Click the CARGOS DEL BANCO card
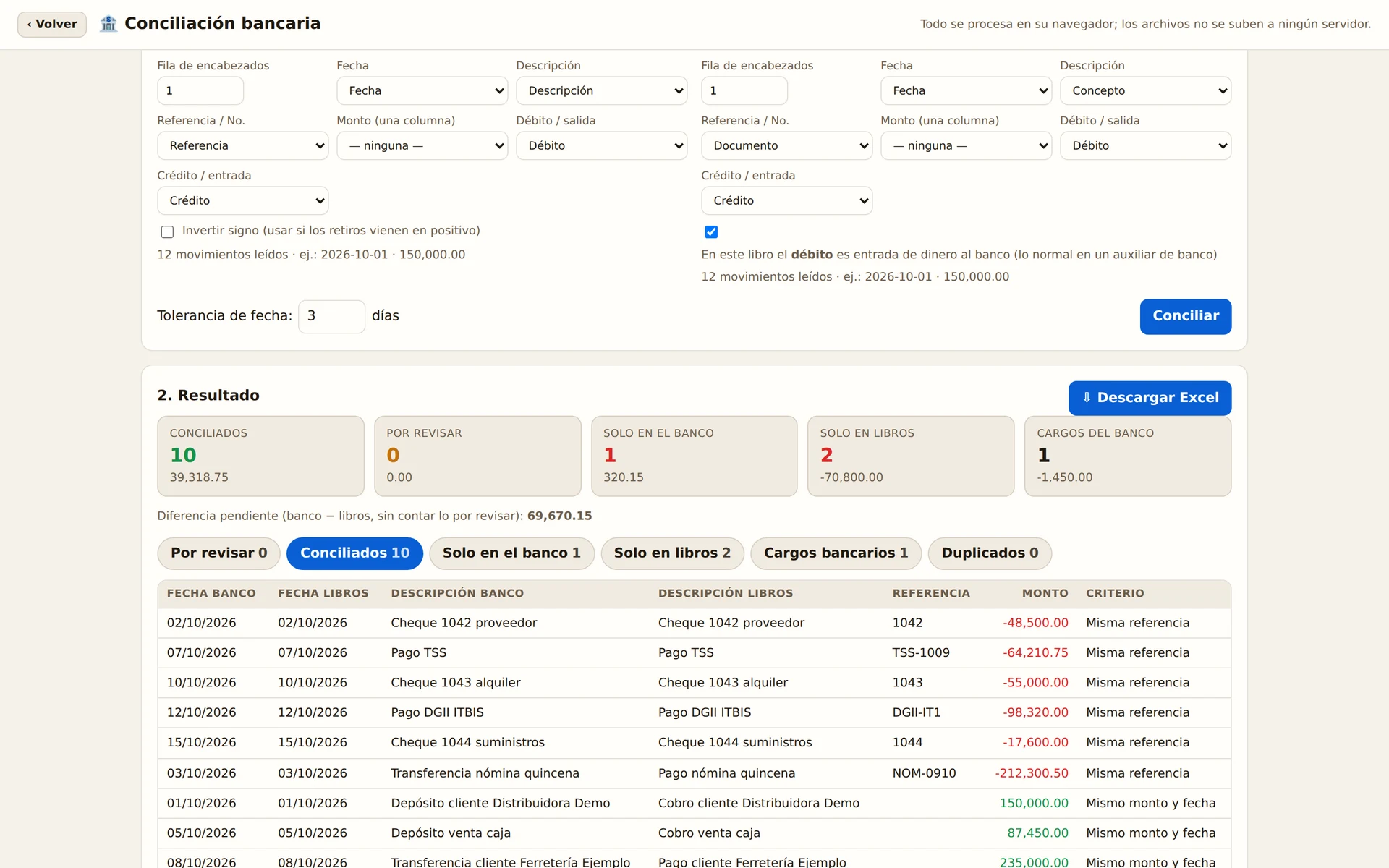Screen dimensions: 1389x868 click(x=1128, y=456)
